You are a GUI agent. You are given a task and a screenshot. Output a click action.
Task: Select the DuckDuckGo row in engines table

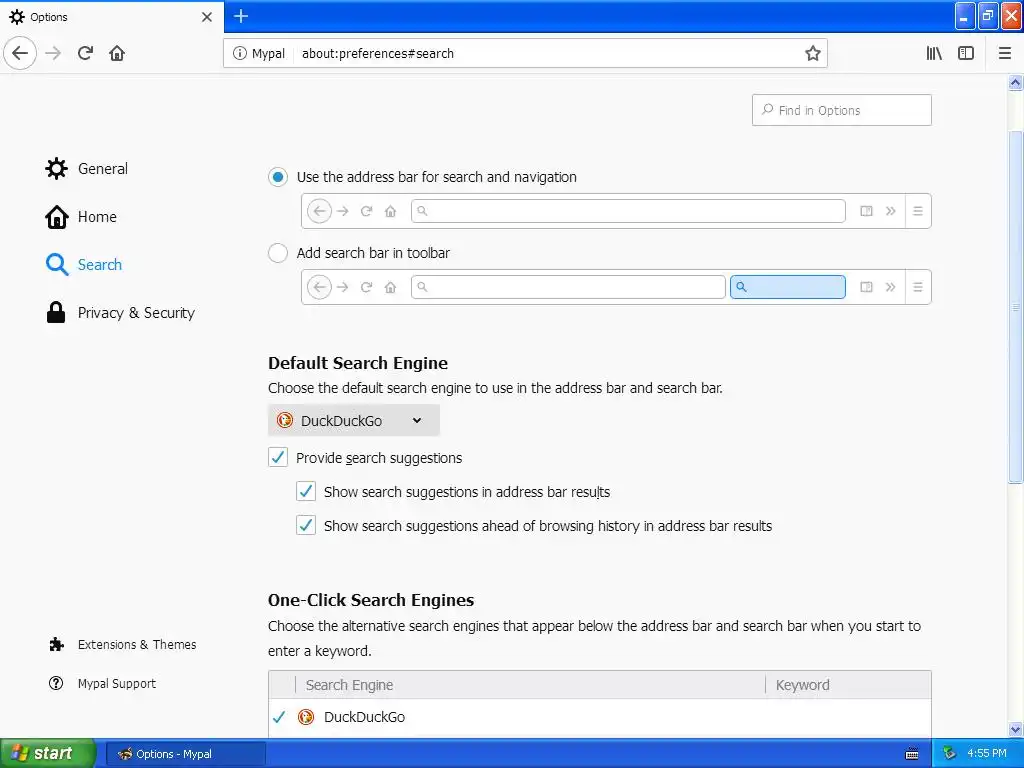[600, 717]
